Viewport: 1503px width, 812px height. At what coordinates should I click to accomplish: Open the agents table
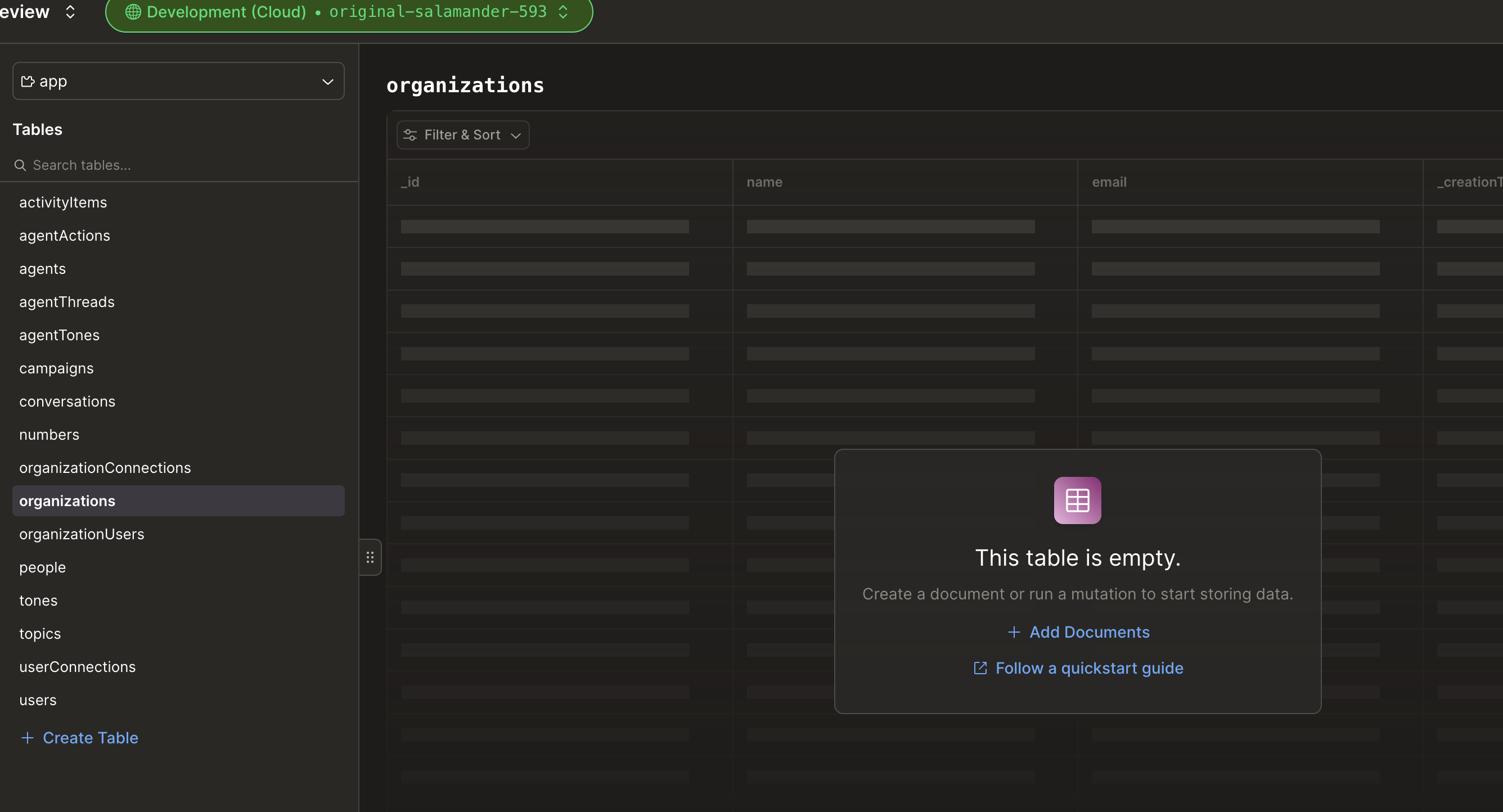(x=178, y=269)
